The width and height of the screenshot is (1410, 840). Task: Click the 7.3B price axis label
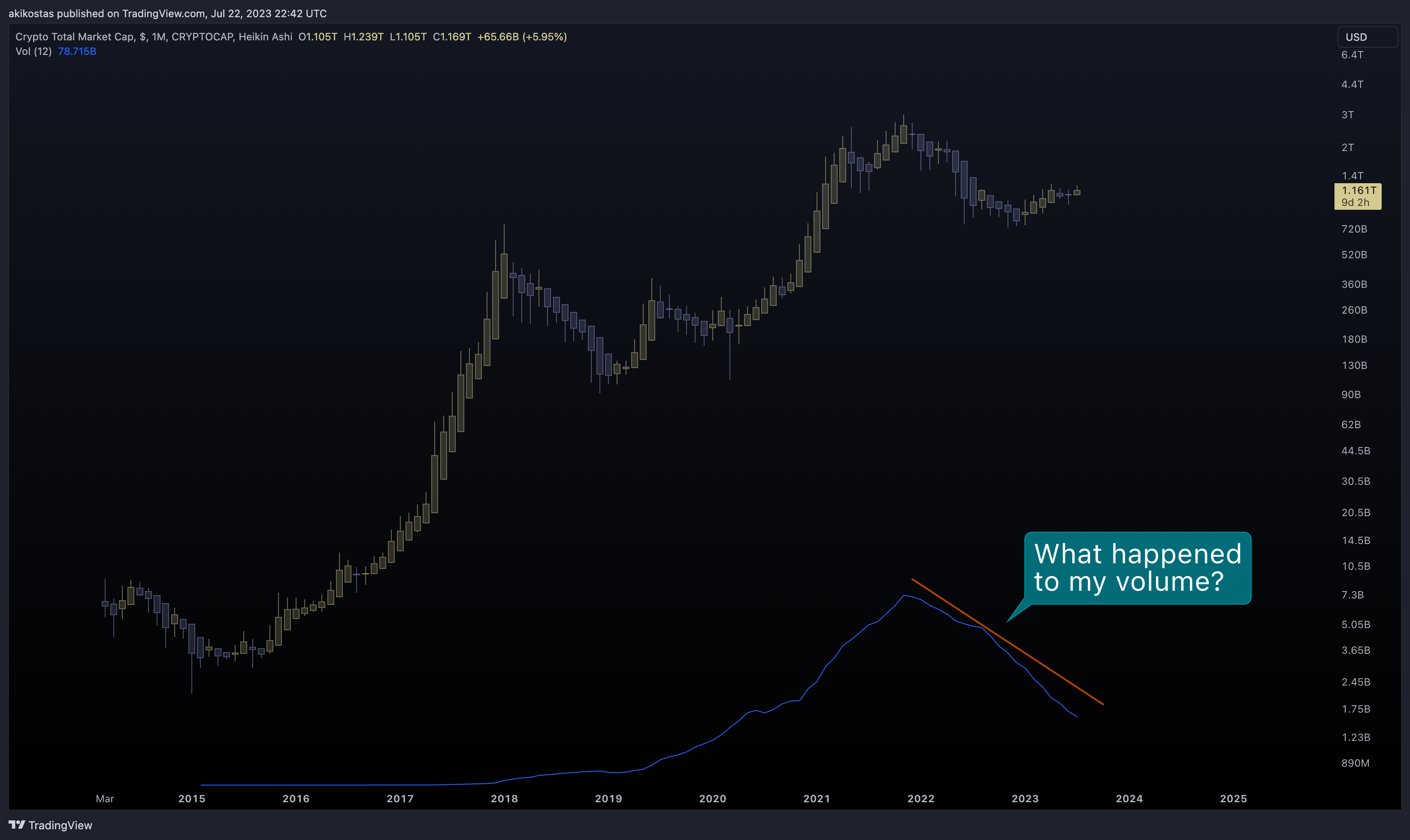(1352, 595)
